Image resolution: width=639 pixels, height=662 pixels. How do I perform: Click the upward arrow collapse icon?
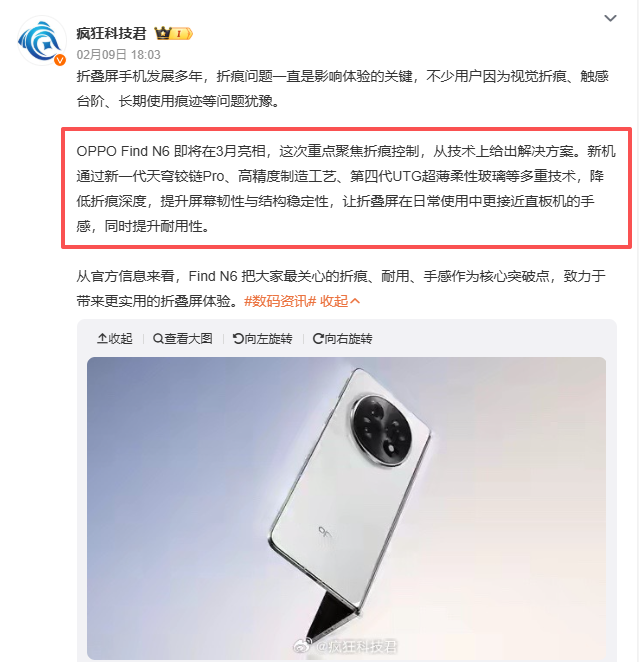[102, 339]
